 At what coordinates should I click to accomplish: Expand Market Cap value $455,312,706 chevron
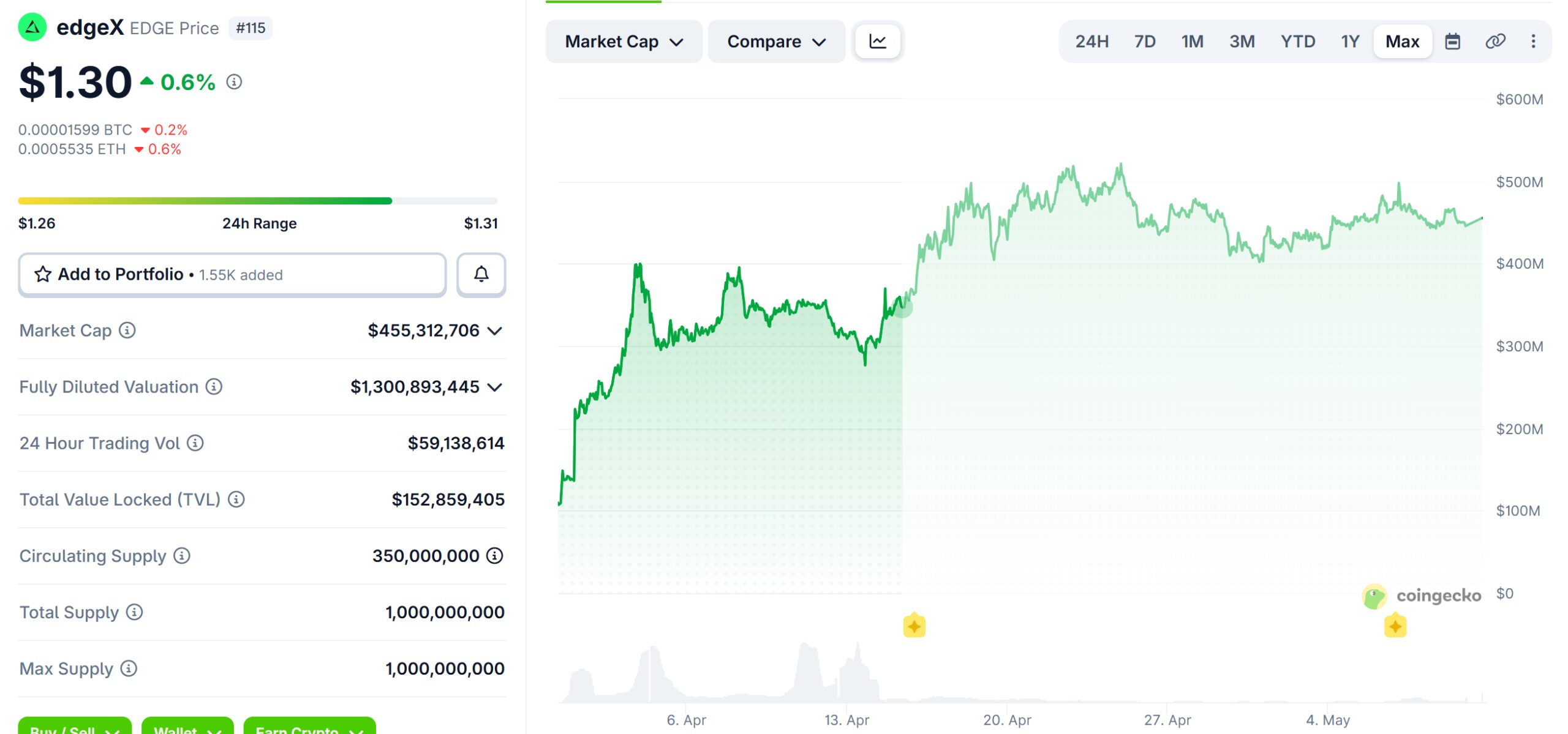(495, 331)
